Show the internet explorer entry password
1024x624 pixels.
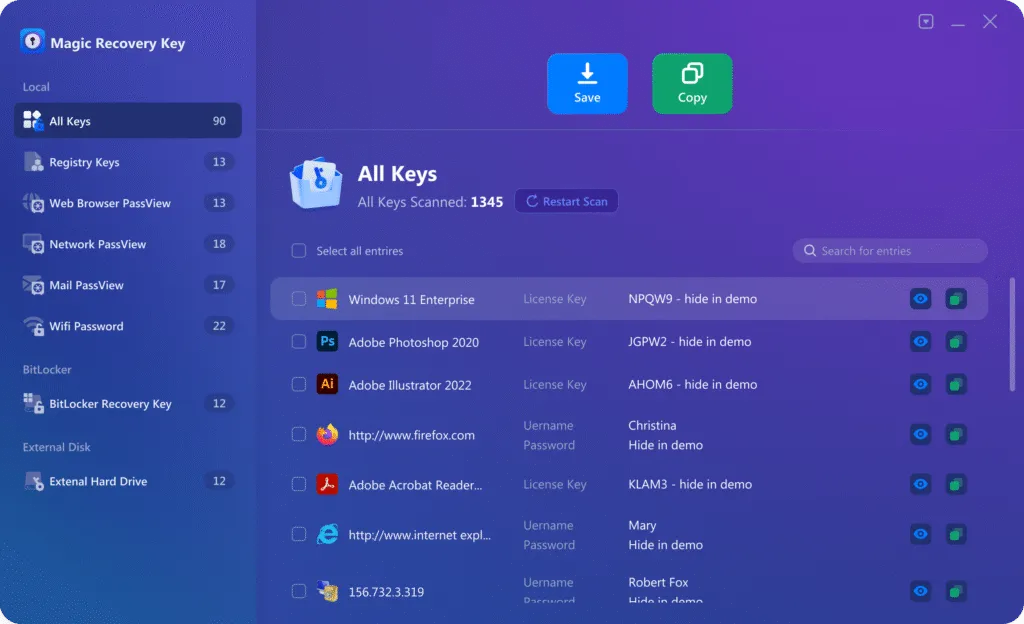pyautogui.click(x=921, y=535)
